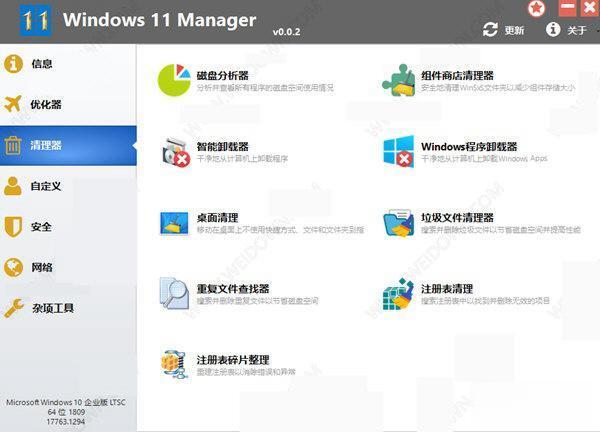Image resolution: width=600 pixels, height=432 pixels.
Task: Click the 组件商店清理器 puzzle icon
Action: click(x=398, y=81)
